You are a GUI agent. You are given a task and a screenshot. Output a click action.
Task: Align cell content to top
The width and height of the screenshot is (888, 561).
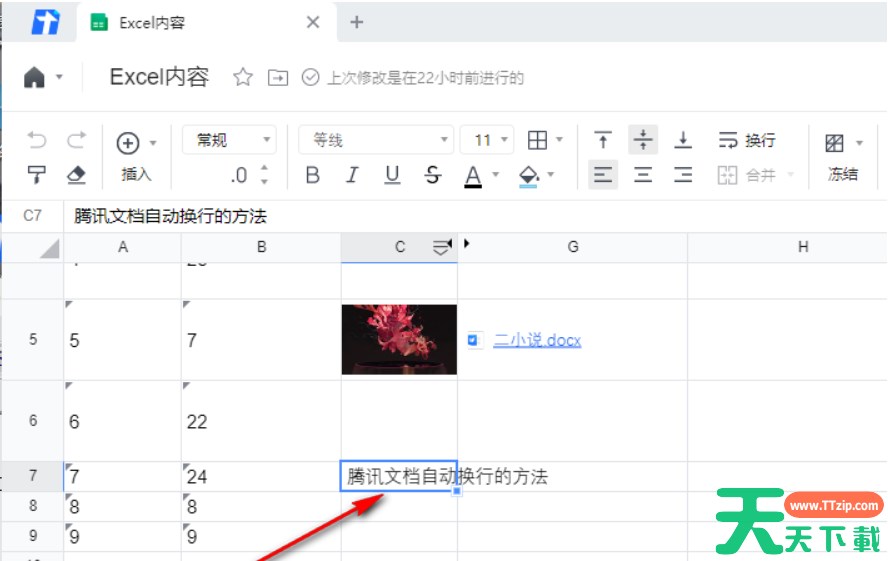(603, 140)
